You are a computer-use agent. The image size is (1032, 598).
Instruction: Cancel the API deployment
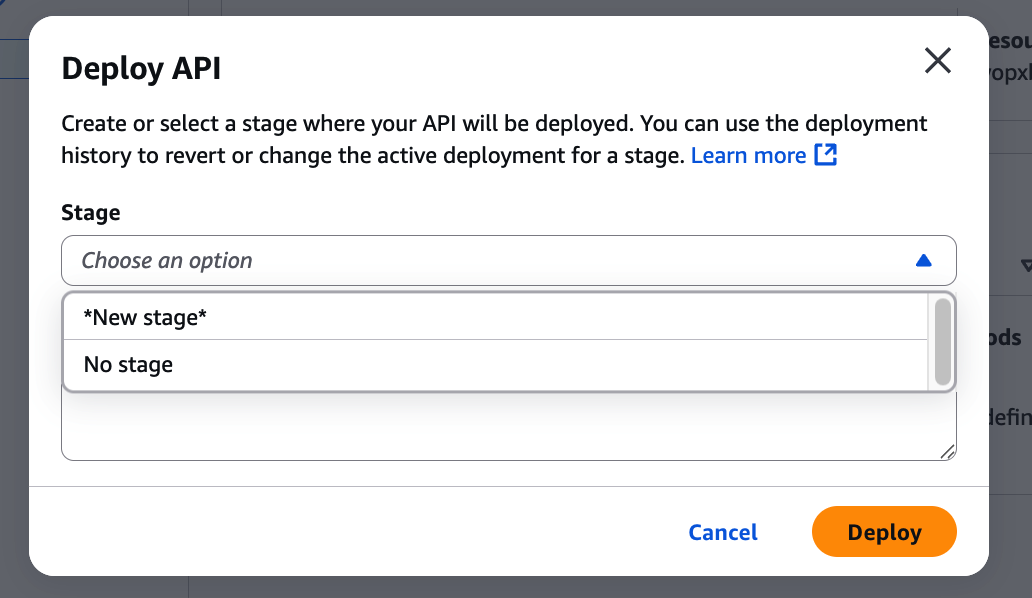pyautogui.click(x=722, y=532)
